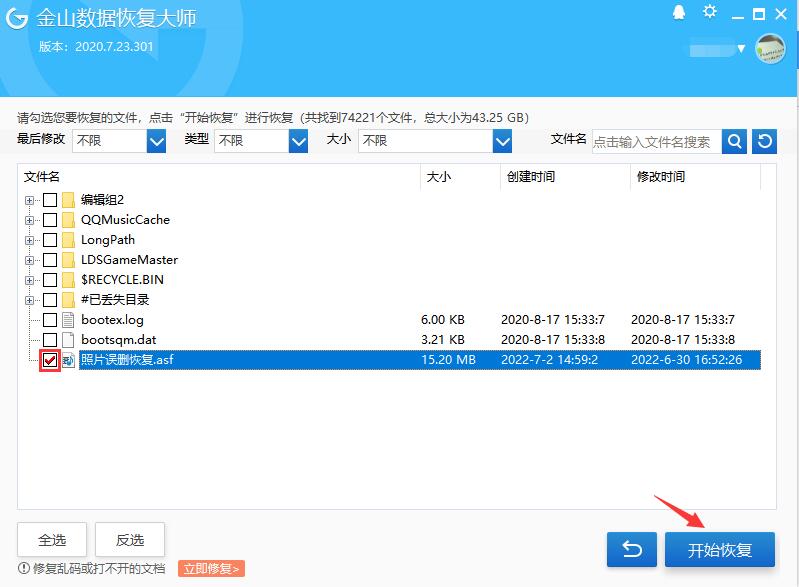Screen dimensions: 799x587
Task: Click the 编辑组2 folder icon
Action: click(68, 200)
